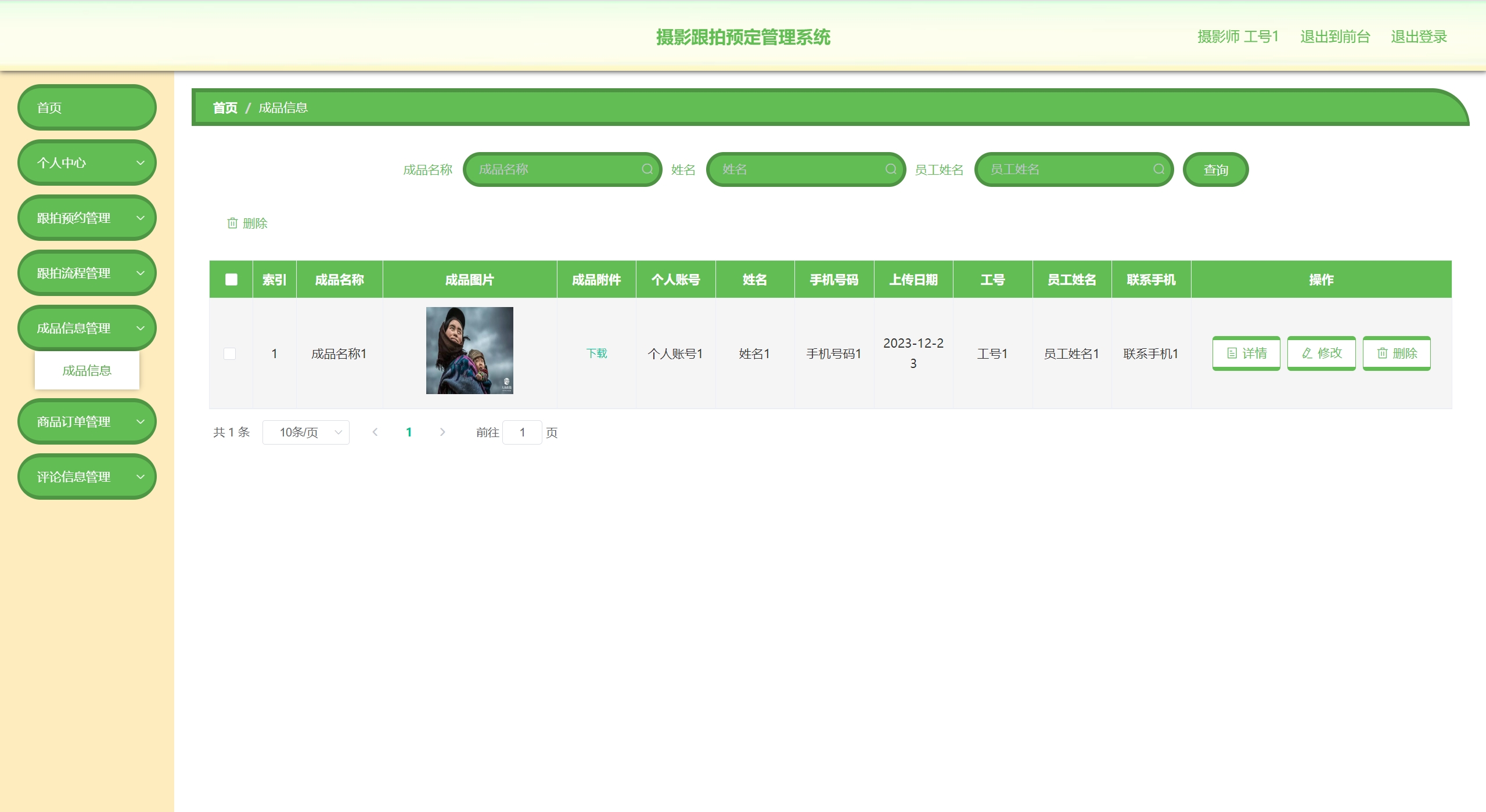Collapse the 成品信息管理 menu
Viewport: 1486px width, 812px height.
(x=87, y=328)
